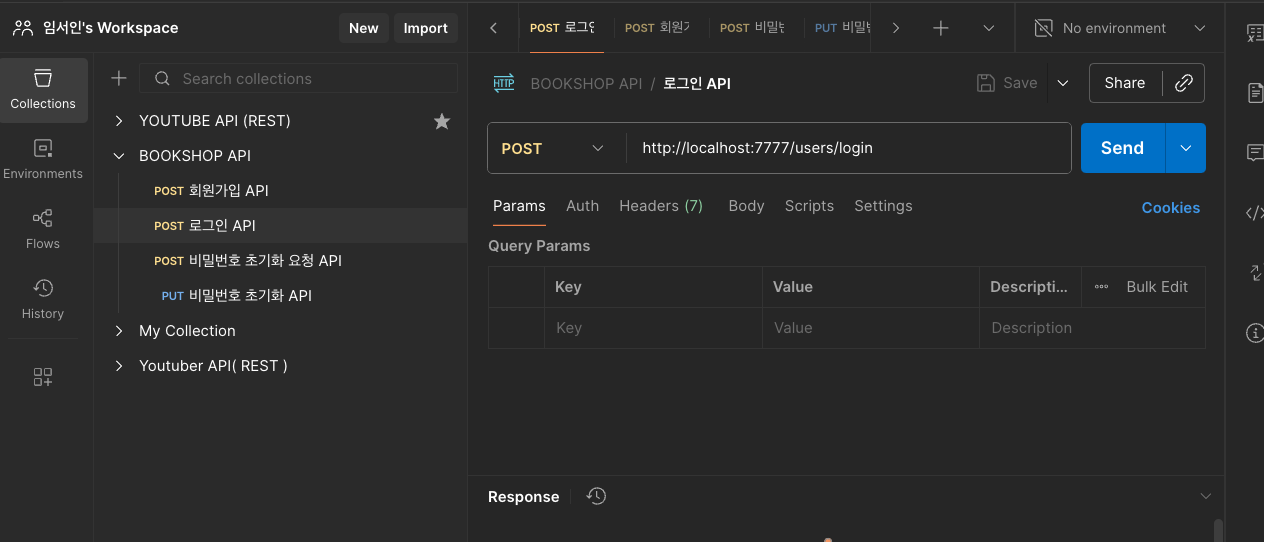Open the documentation icon in right sidebar
This screenshot has height=542, width=1264.
click(x=1255, y=93)
